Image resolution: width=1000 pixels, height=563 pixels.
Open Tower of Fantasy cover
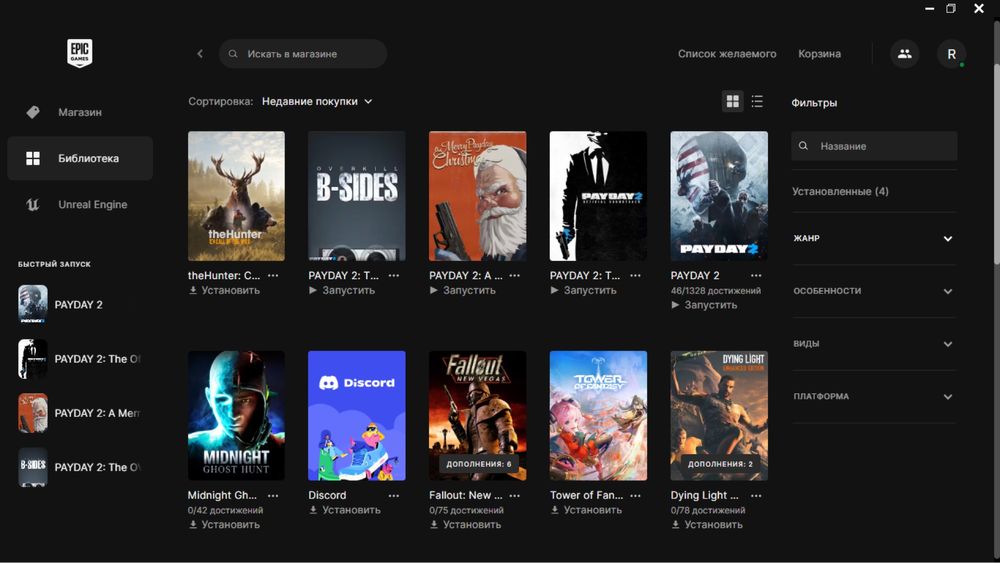(x=598, y=415)
